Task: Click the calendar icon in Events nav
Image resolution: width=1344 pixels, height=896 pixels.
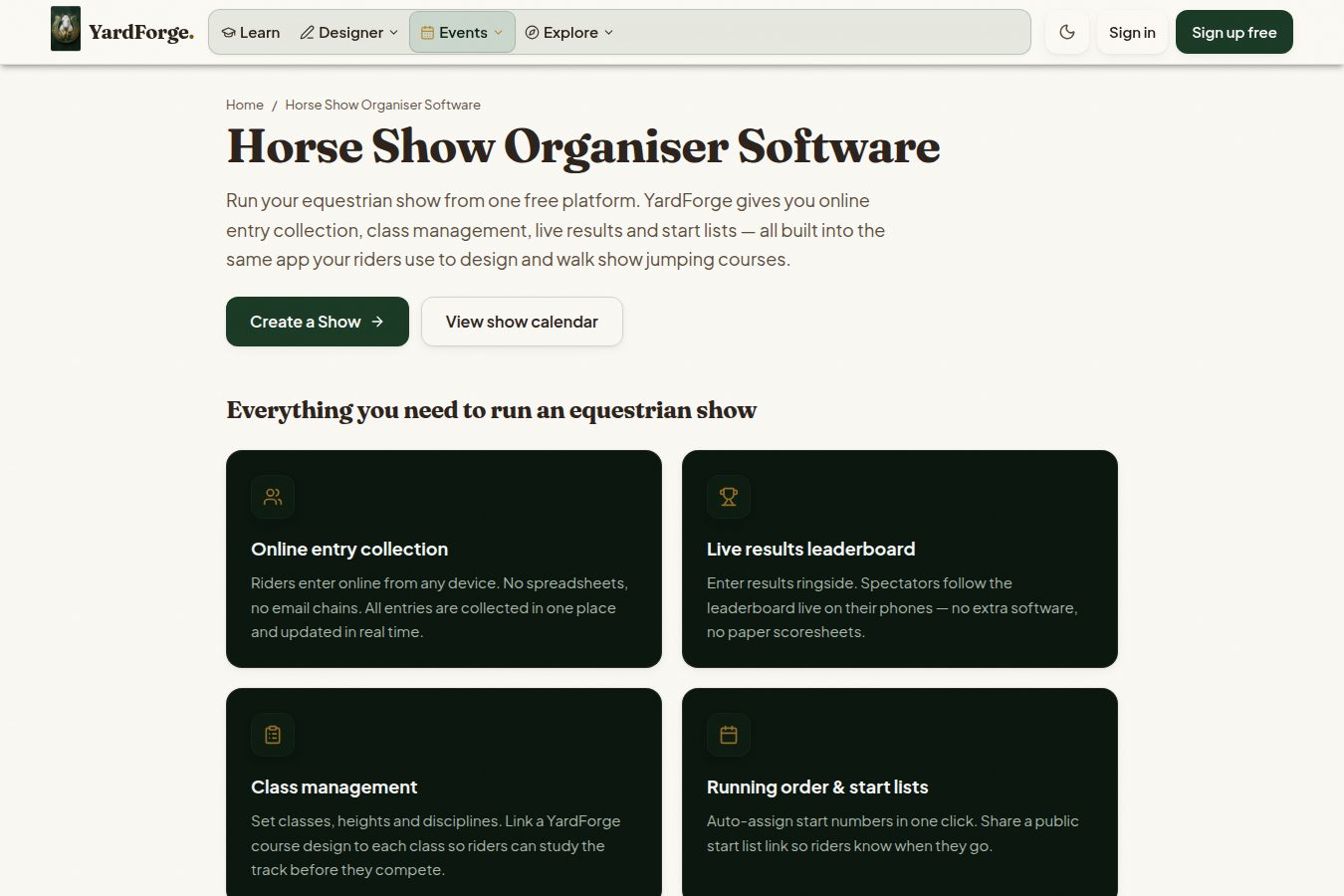Action: tap(427, 33)
